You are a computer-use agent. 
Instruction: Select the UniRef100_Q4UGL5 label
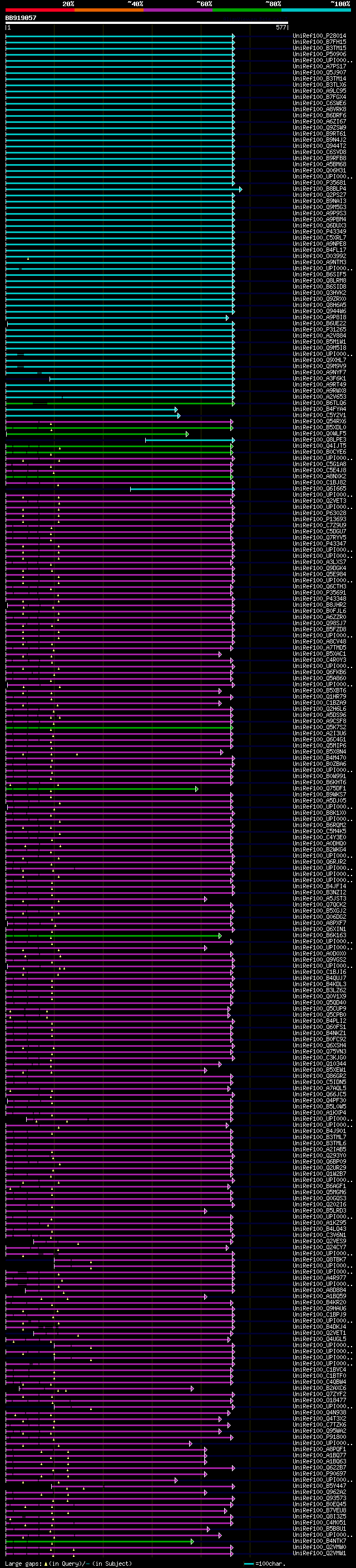319,1340
